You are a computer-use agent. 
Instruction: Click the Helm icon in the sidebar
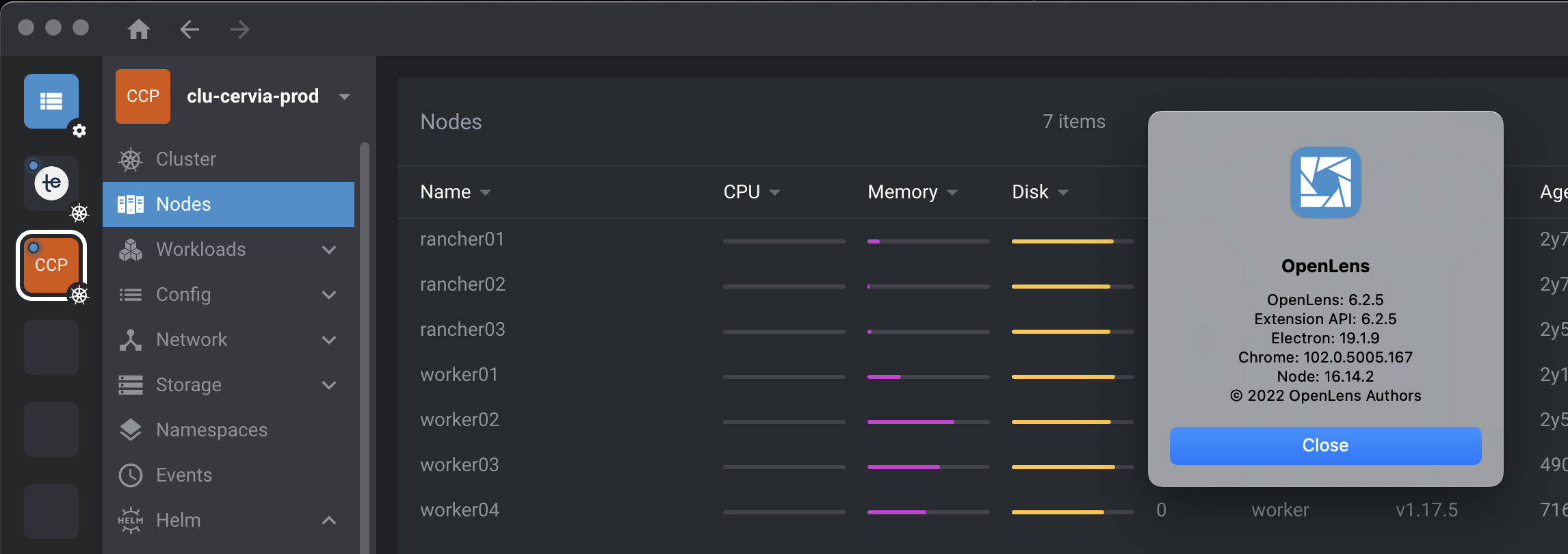(130, 520)
